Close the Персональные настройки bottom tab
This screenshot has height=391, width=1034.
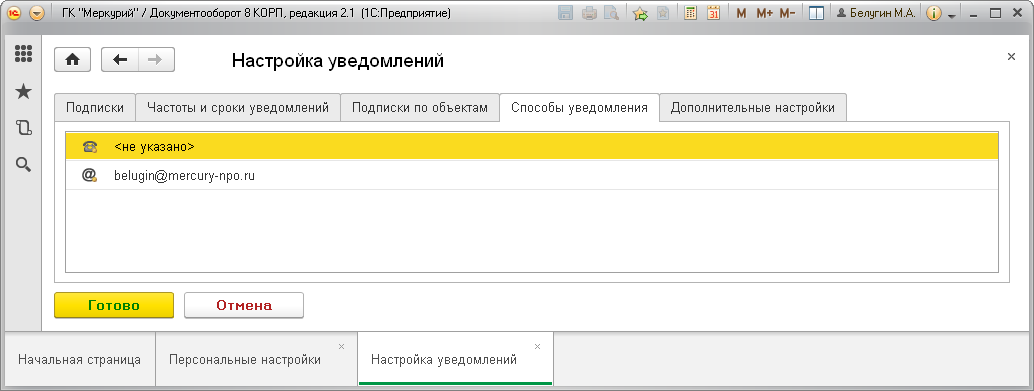coord(341,346)
